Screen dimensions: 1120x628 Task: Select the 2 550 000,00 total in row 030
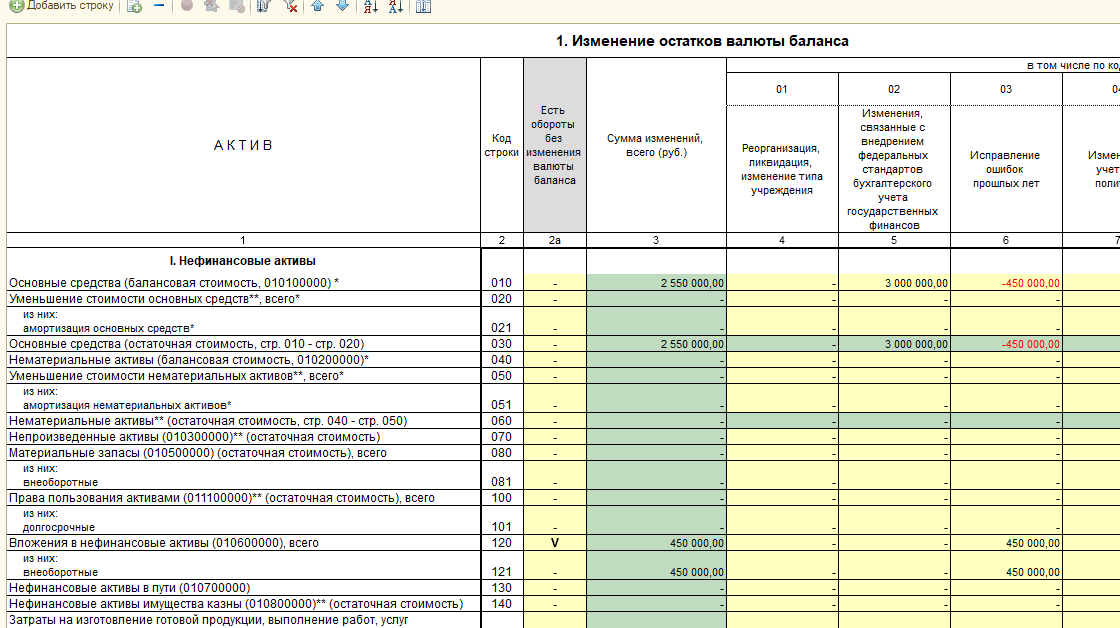point(656,344)
